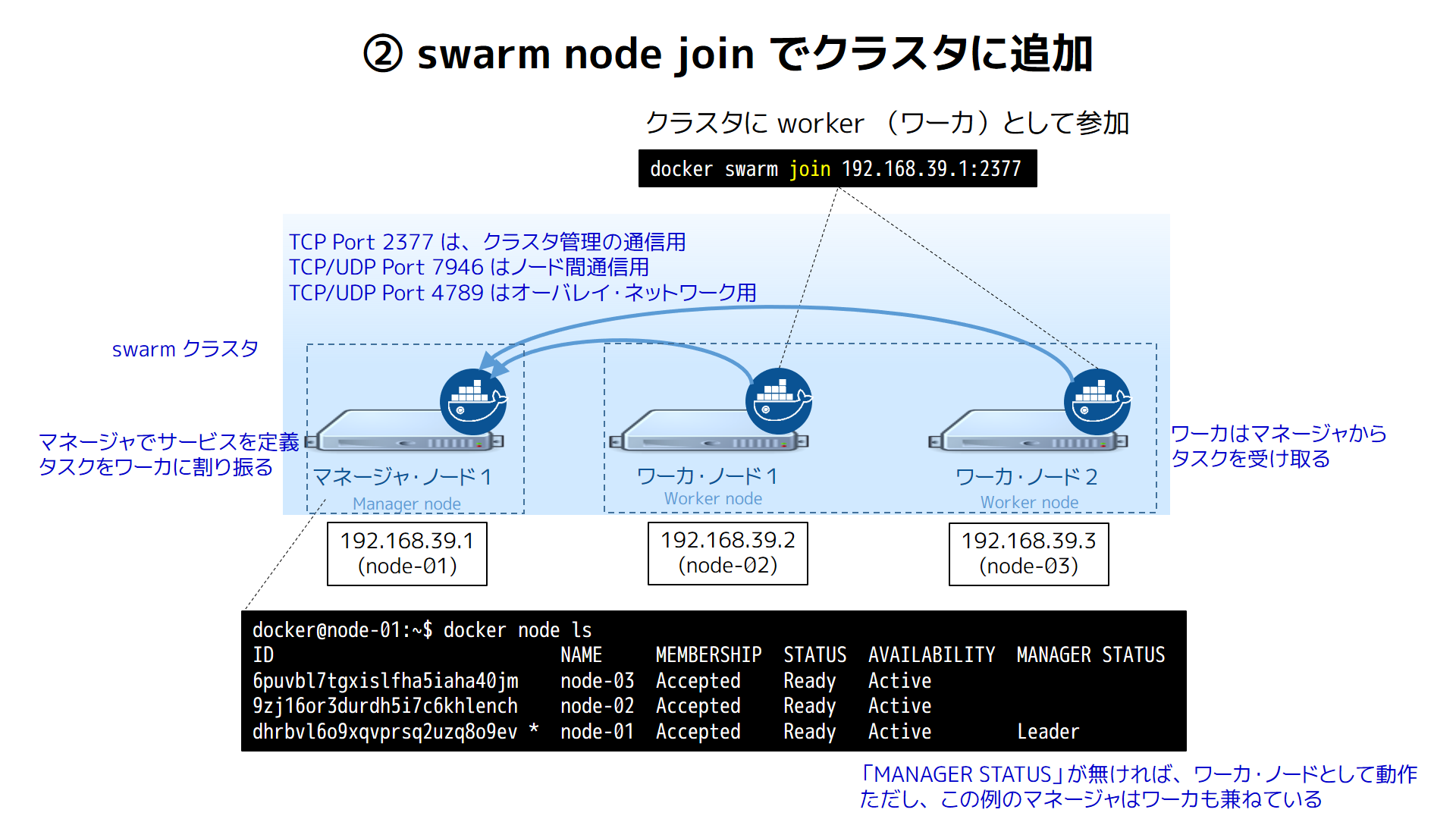Click the MANAGER STATUS column header

click(x=1090, y=655)
